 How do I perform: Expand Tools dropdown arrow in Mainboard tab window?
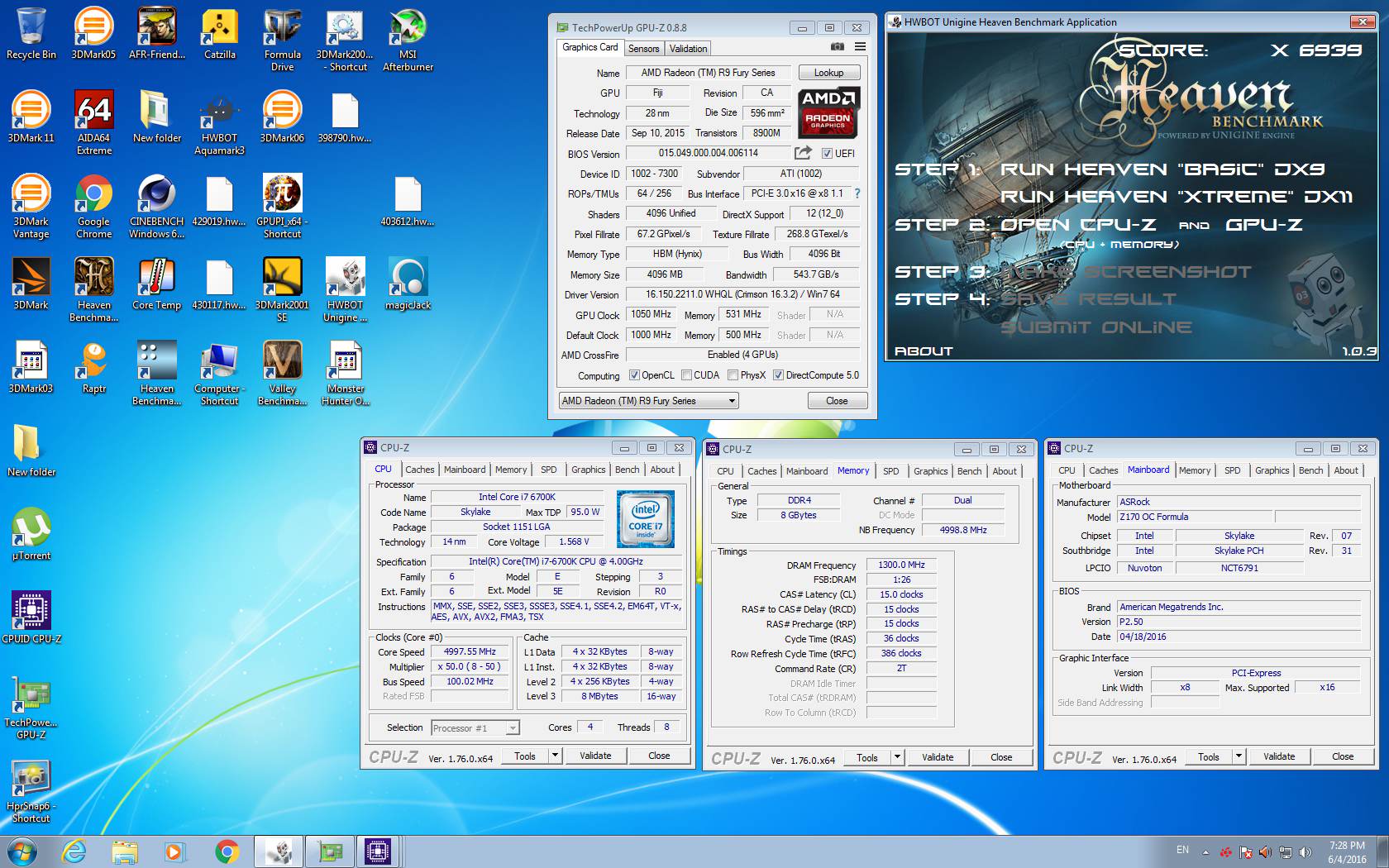[x=1239, y=756]
